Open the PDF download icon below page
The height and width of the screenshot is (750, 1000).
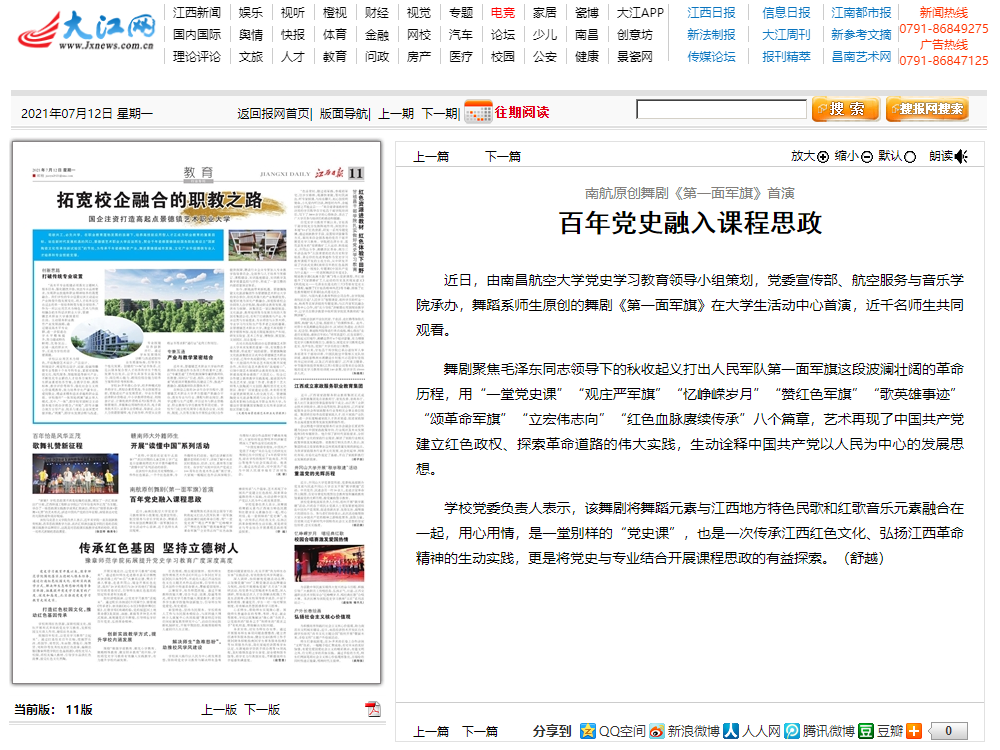373,709
